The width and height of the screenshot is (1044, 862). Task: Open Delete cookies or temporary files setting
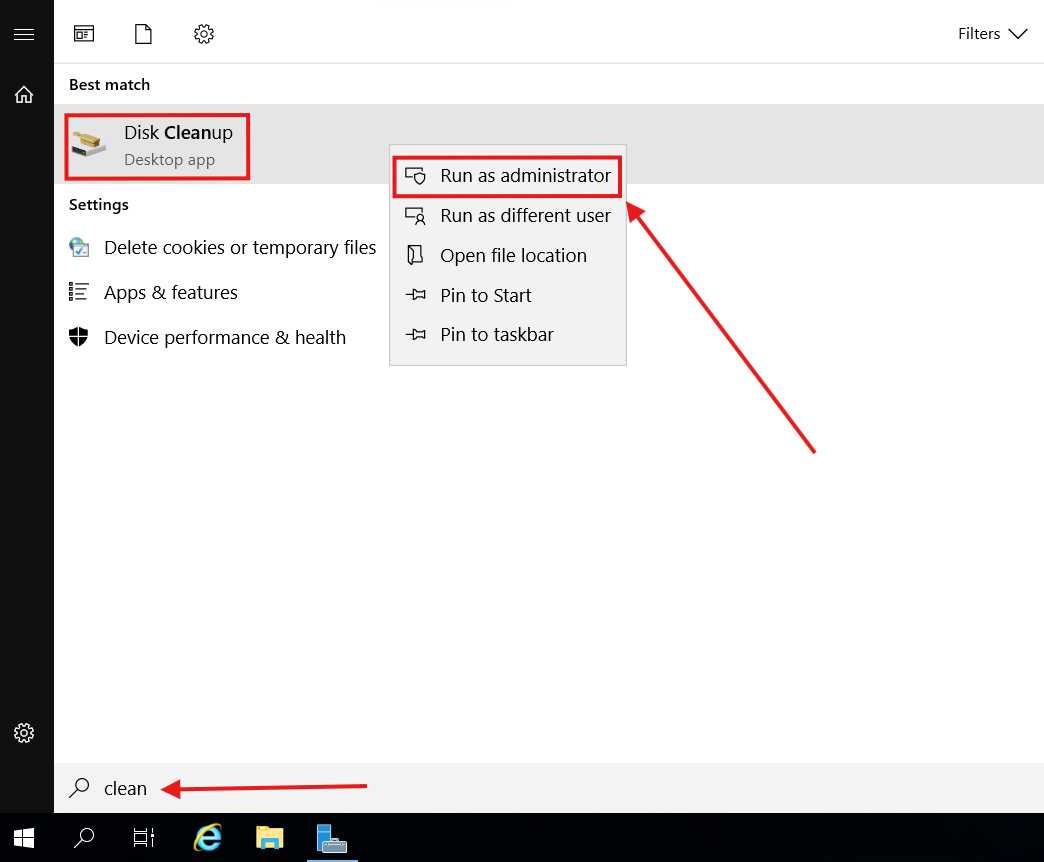pos(239,248)
